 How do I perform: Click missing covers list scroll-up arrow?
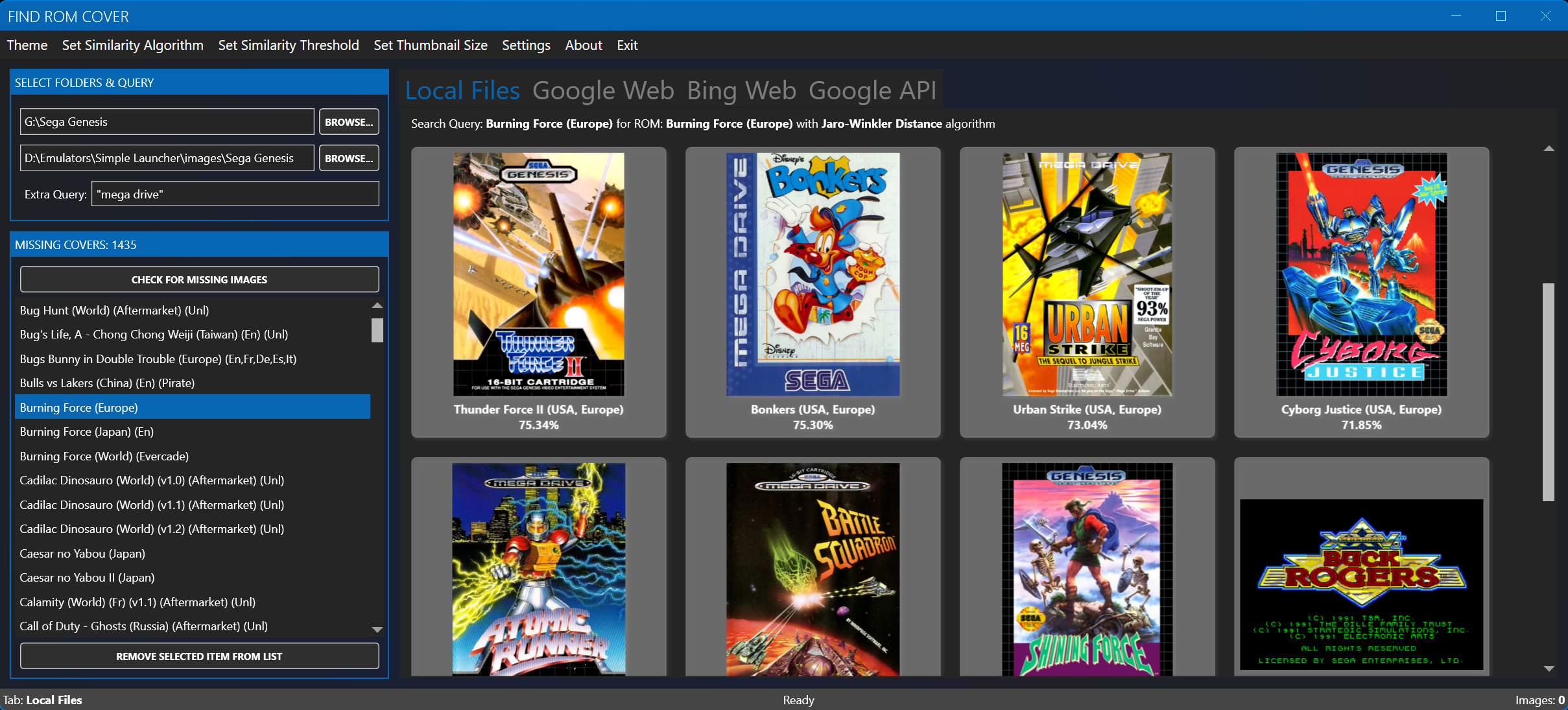point(377,305)
